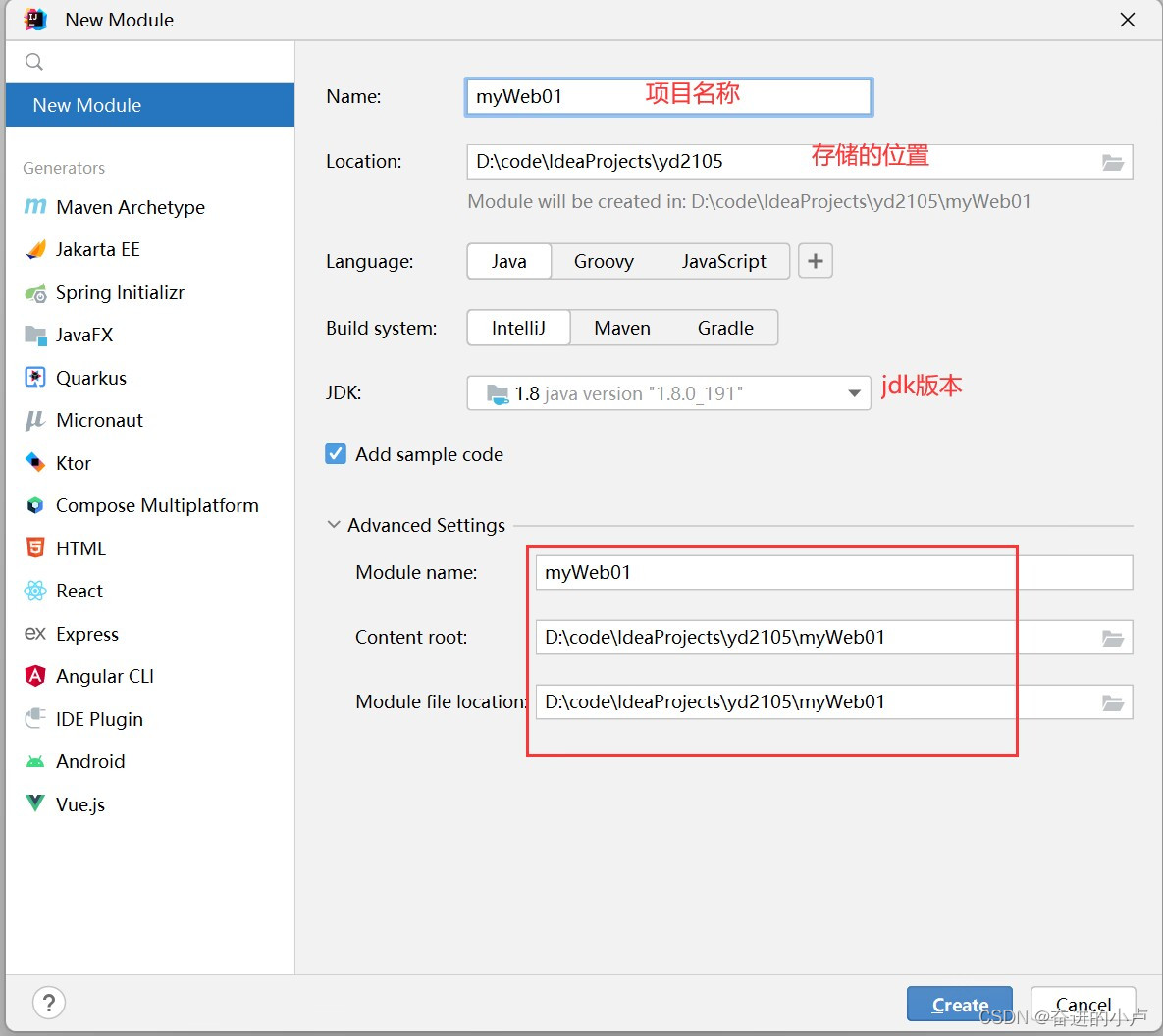The width and height of the screenshot is (1163, 1036).
Task: Click the Quarkus generator icon
Action: (x=35, y=378)
